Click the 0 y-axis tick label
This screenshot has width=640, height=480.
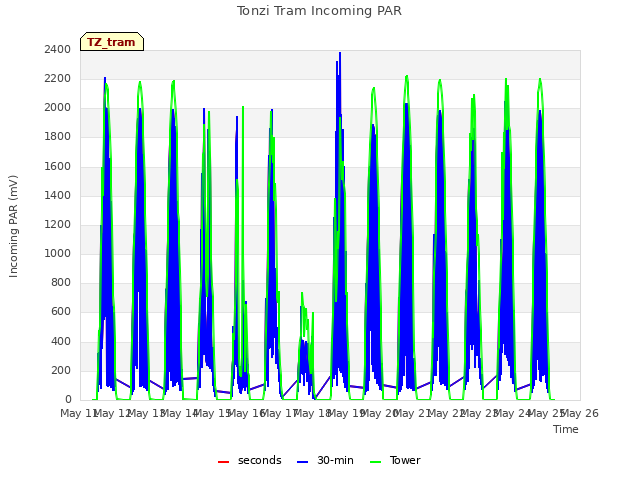click(x=68, y=400)
